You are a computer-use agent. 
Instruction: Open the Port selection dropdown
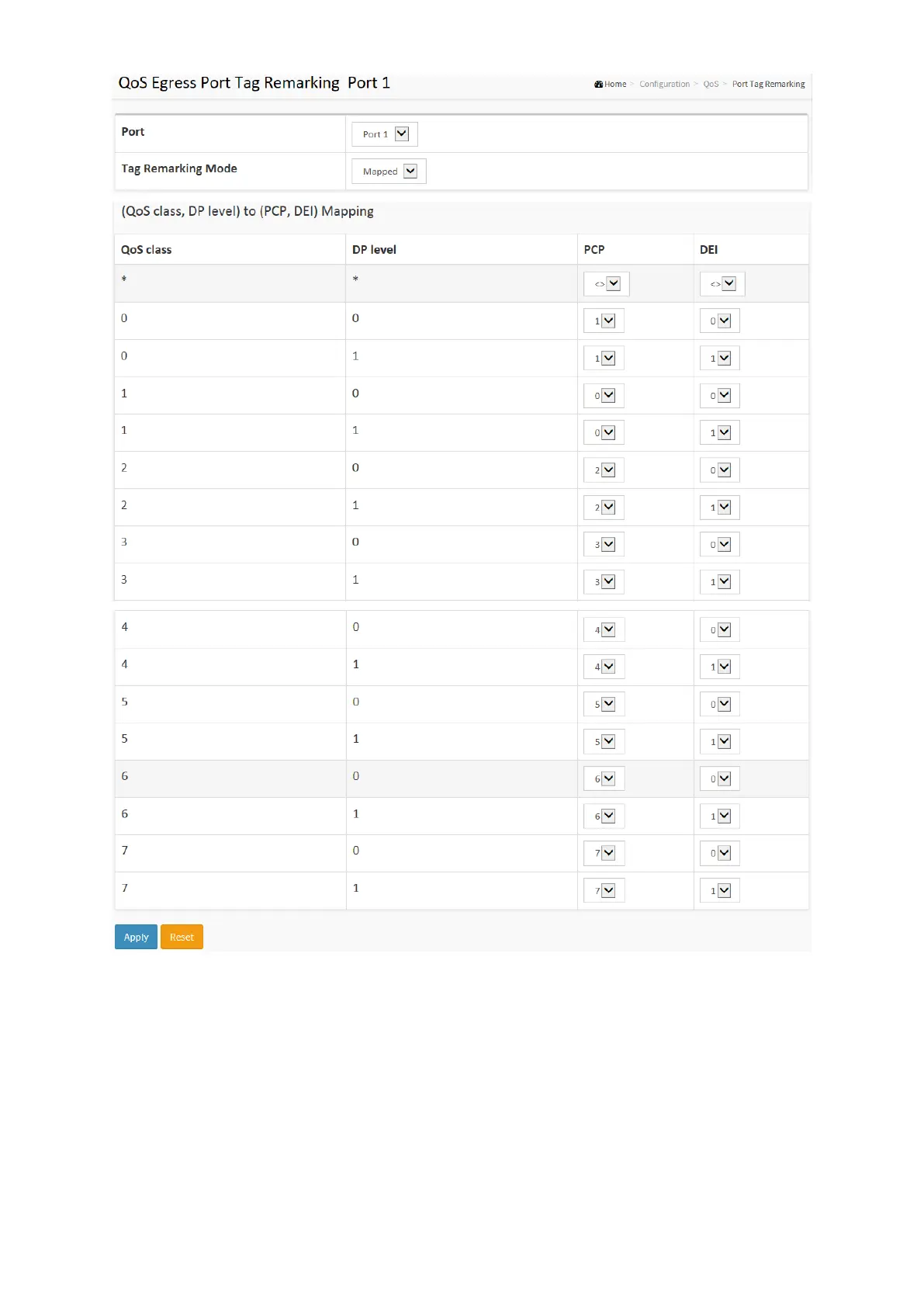tap(385, 134)
